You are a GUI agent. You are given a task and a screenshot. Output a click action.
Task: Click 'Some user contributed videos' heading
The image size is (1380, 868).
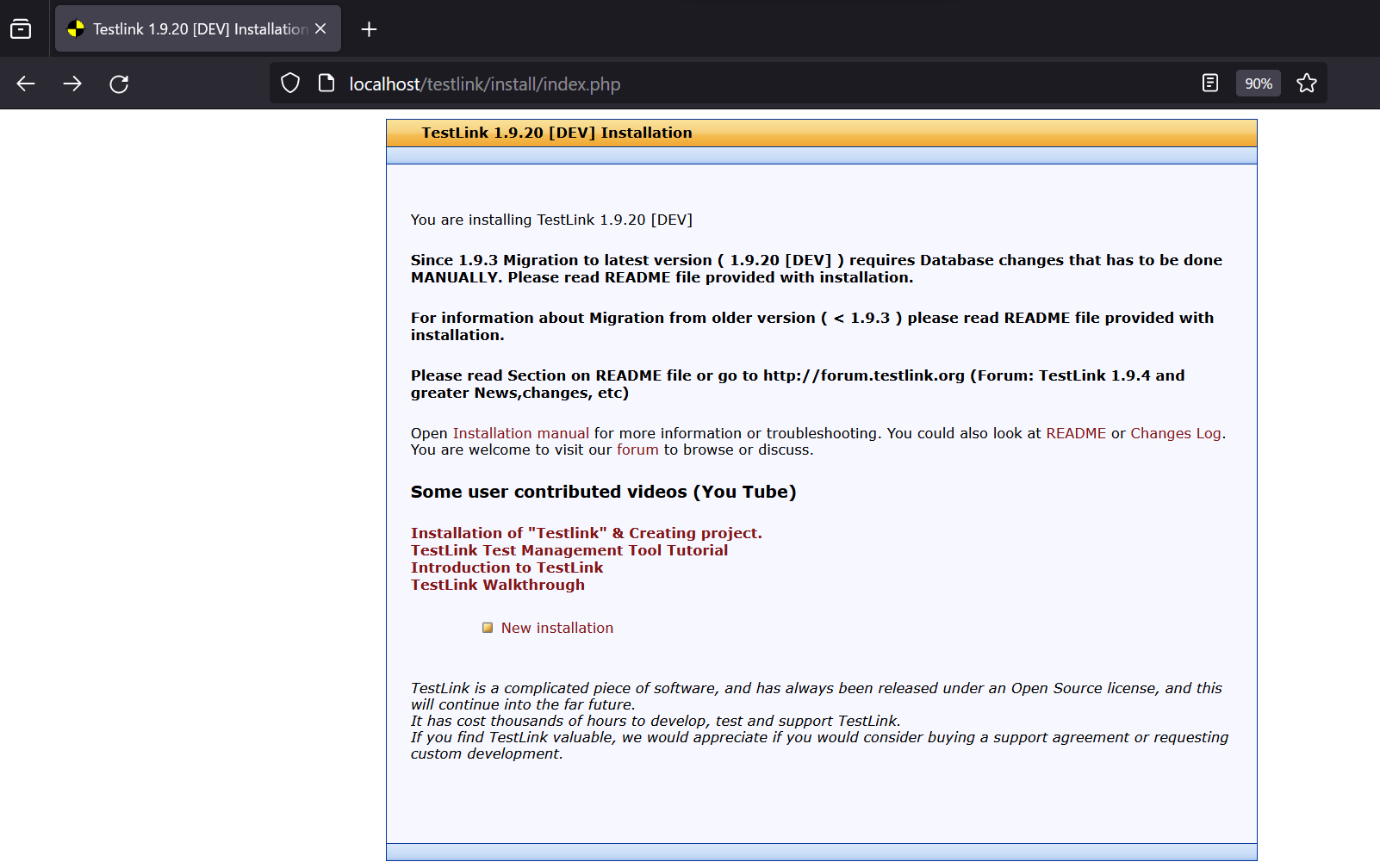click(x=603, y=492)
